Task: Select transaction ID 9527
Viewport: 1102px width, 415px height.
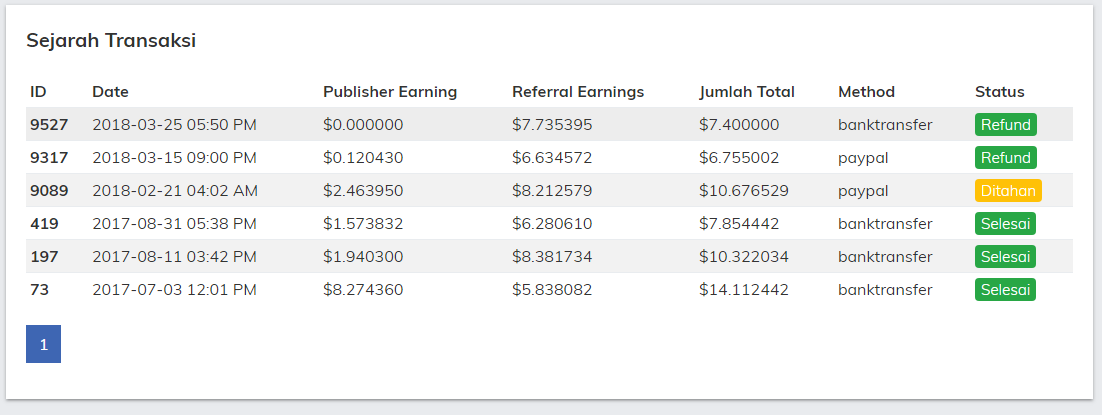Action: click(49, 125)
